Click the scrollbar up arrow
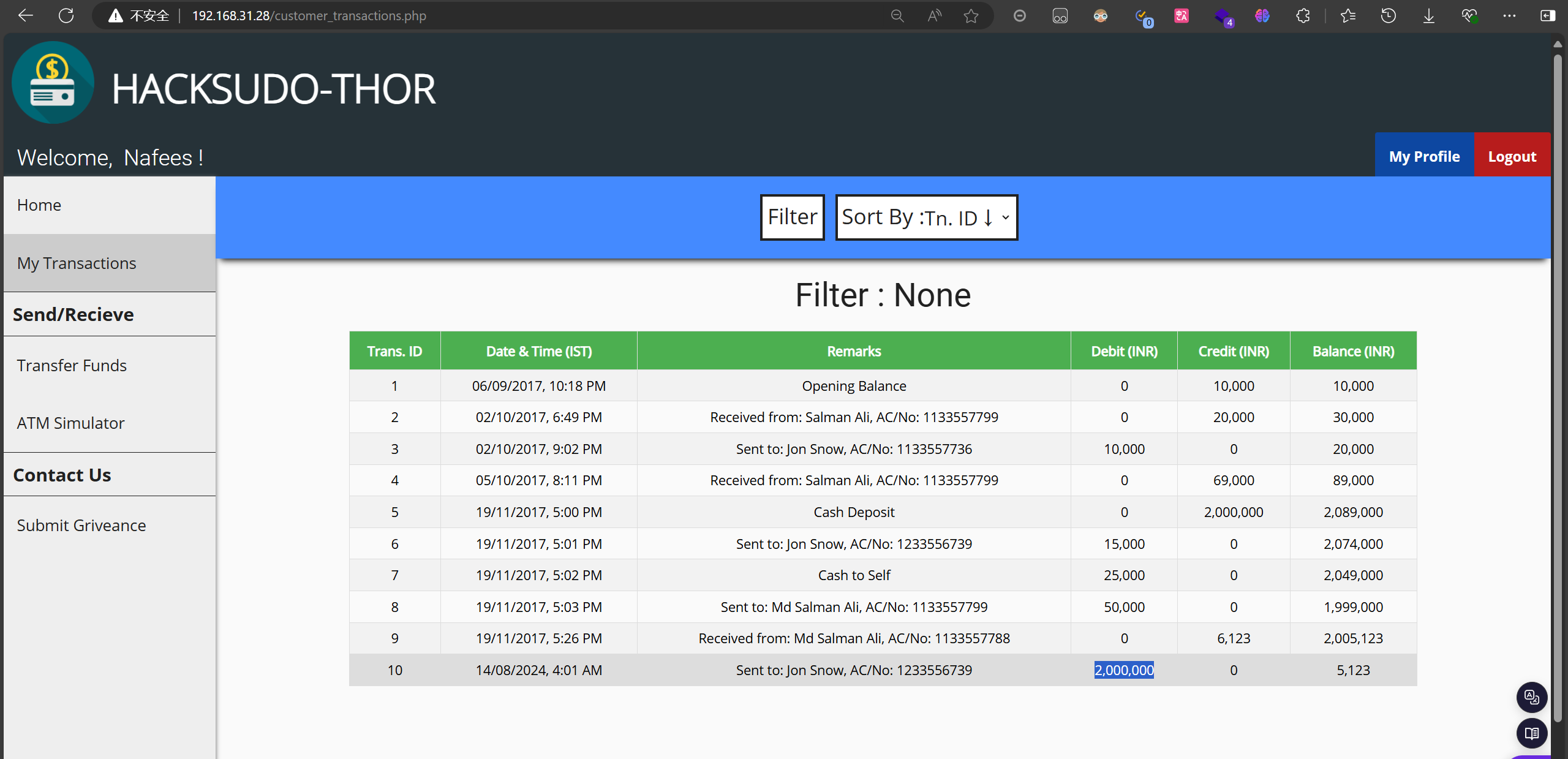This screenshot has height=759, width=1568. point(1558,44)
